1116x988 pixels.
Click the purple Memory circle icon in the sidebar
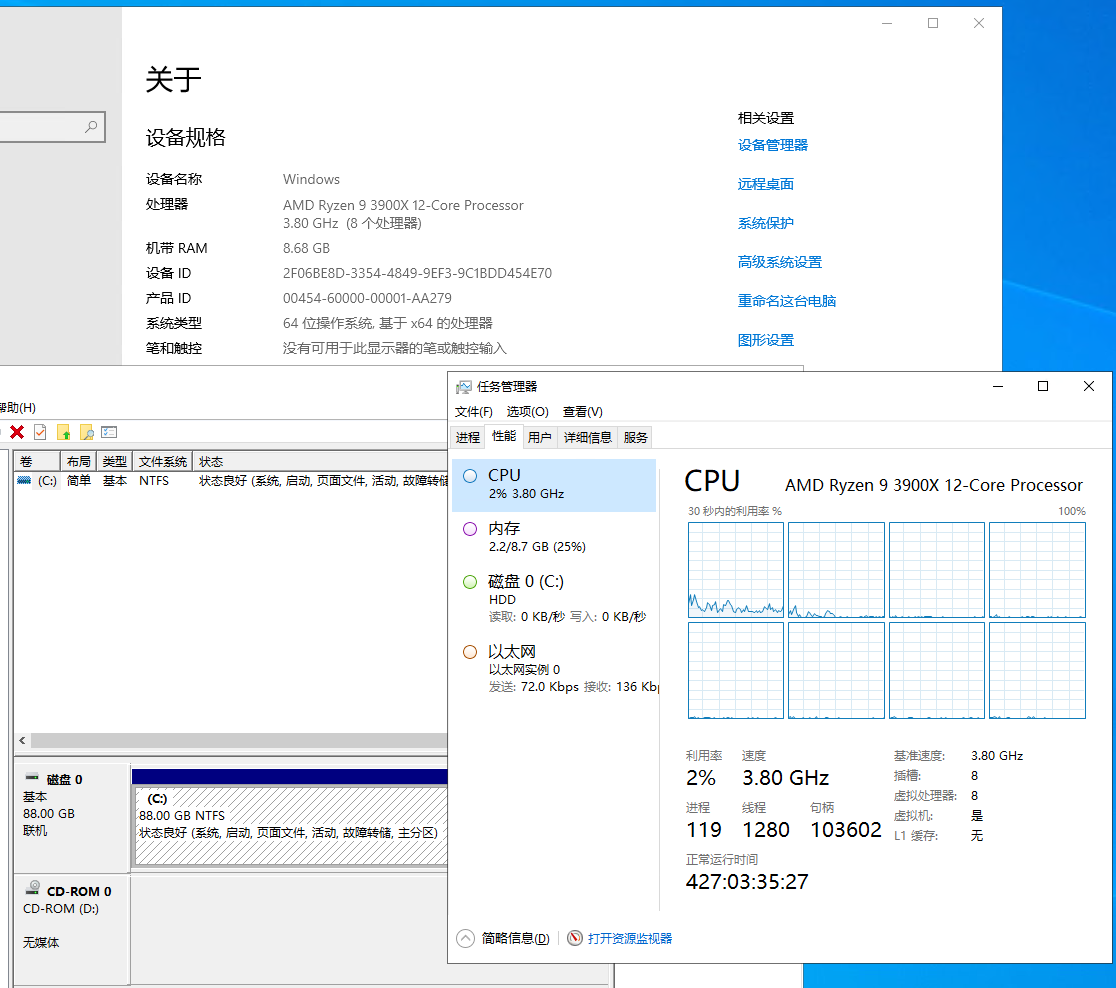470,529
